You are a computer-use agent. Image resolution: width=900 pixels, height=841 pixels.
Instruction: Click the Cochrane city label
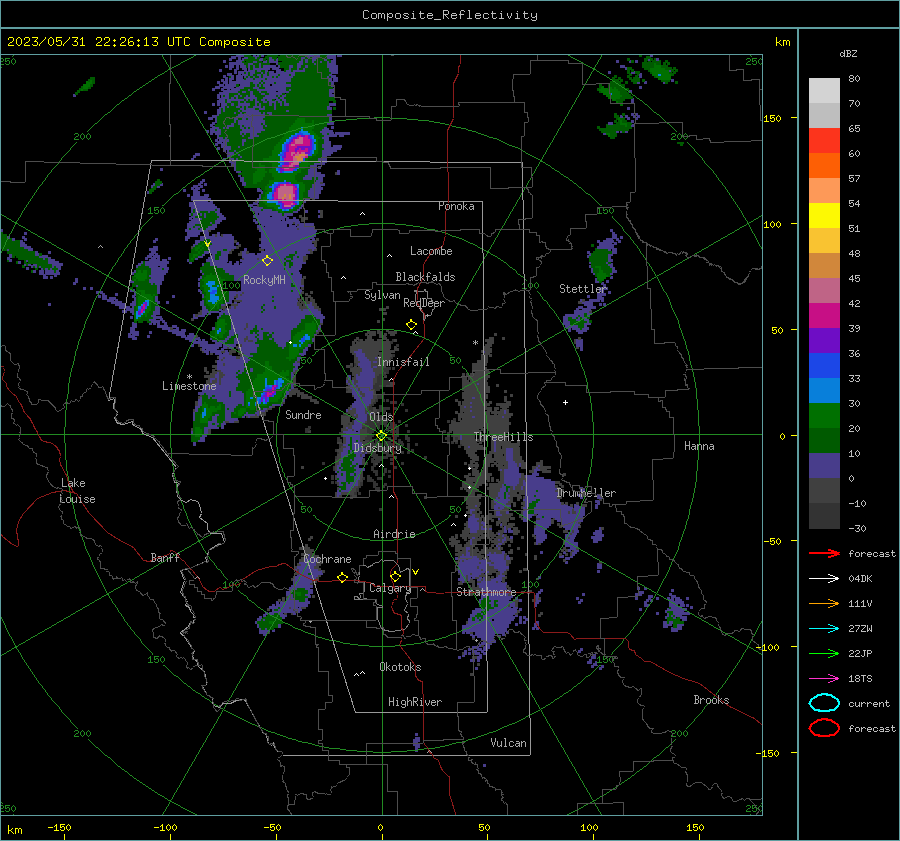327,559
